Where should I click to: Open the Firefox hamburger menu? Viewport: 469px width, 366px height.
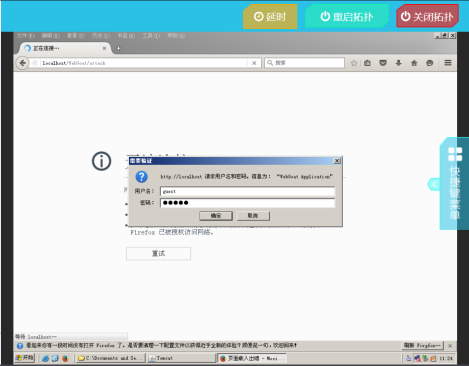click(x=448, y=63)
